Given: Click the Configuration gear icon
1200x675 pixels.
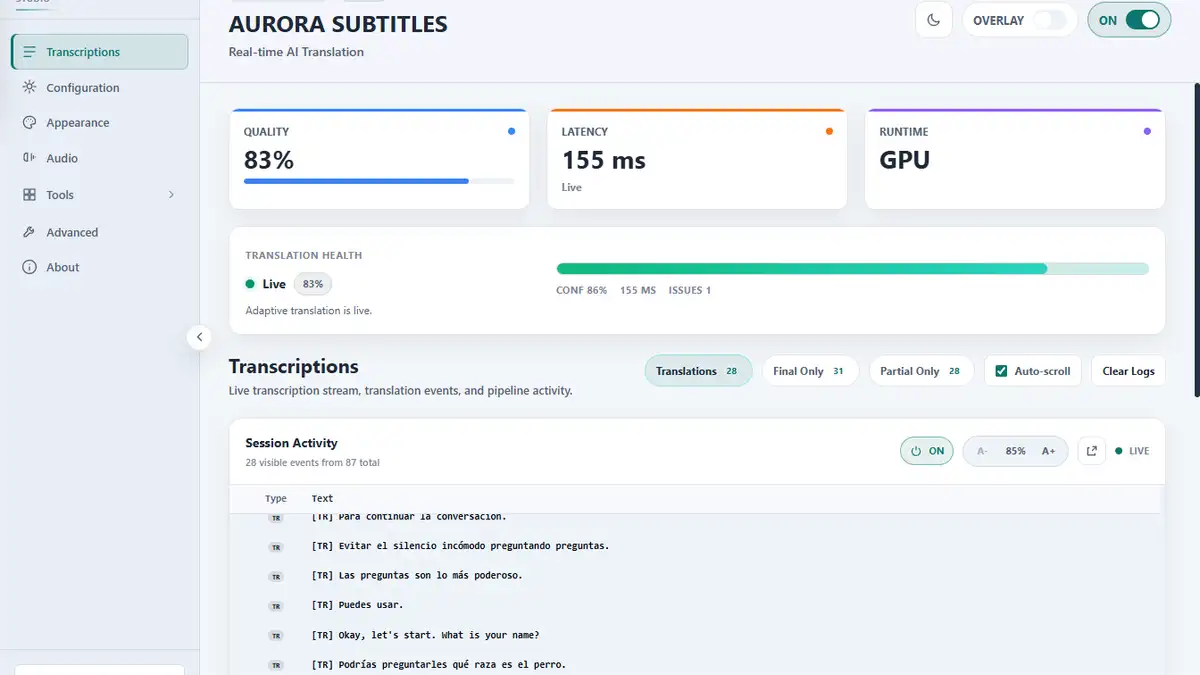Looking at the screenshot, I should click(30, 87).
